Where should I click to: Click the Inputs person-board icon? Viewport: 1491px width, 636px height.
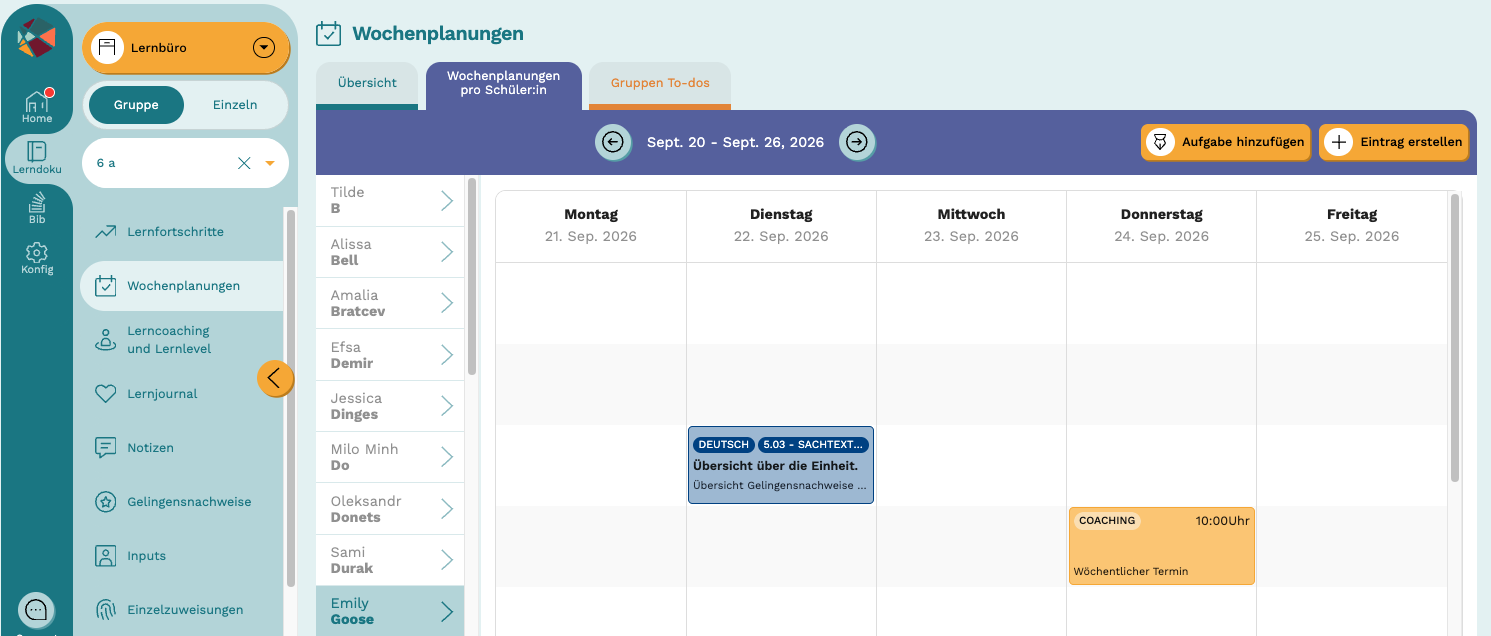tap(106, 556)
